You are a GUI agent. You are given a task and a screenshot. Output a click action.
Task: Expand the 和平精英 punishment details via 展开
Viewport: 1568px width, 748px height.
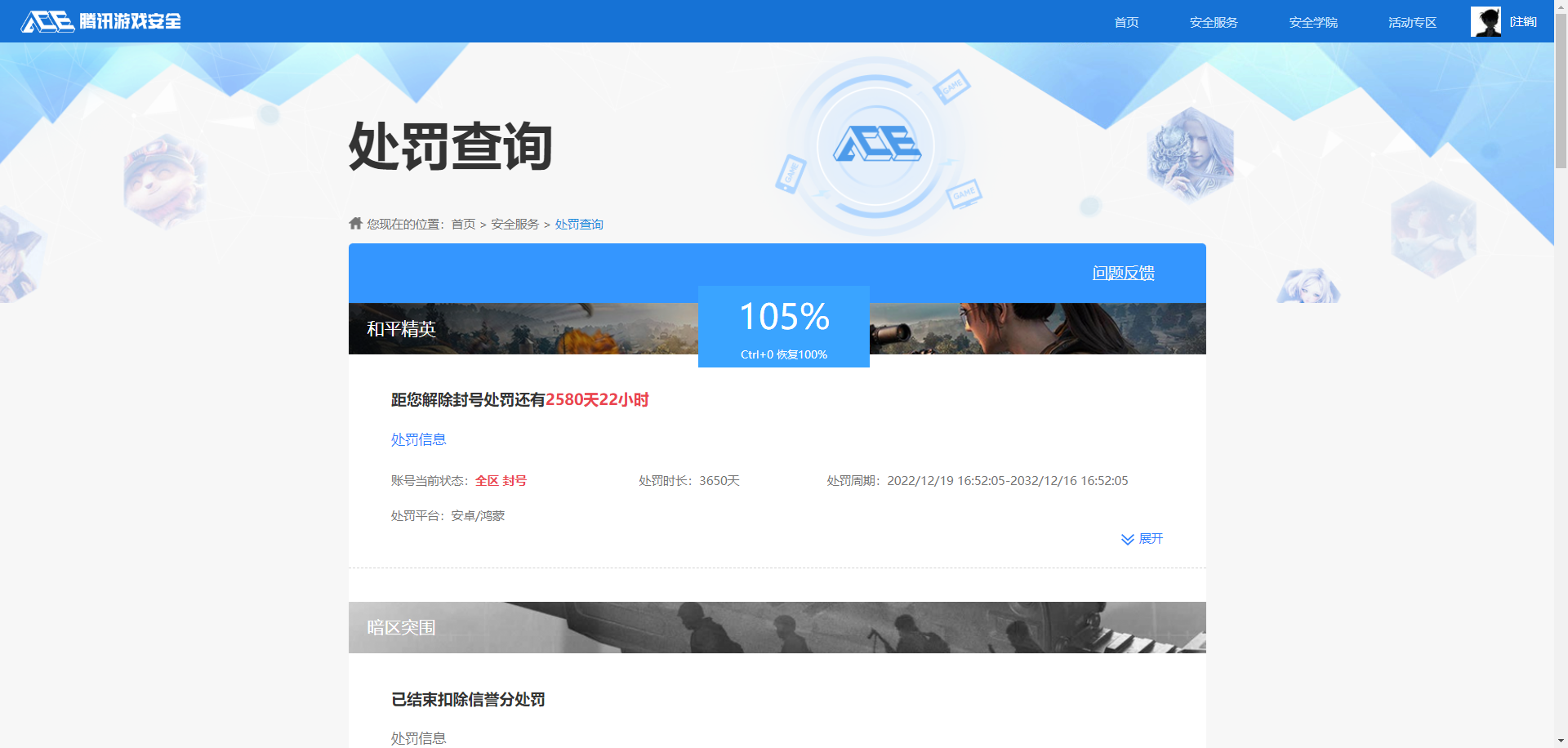click(1151, 539)
